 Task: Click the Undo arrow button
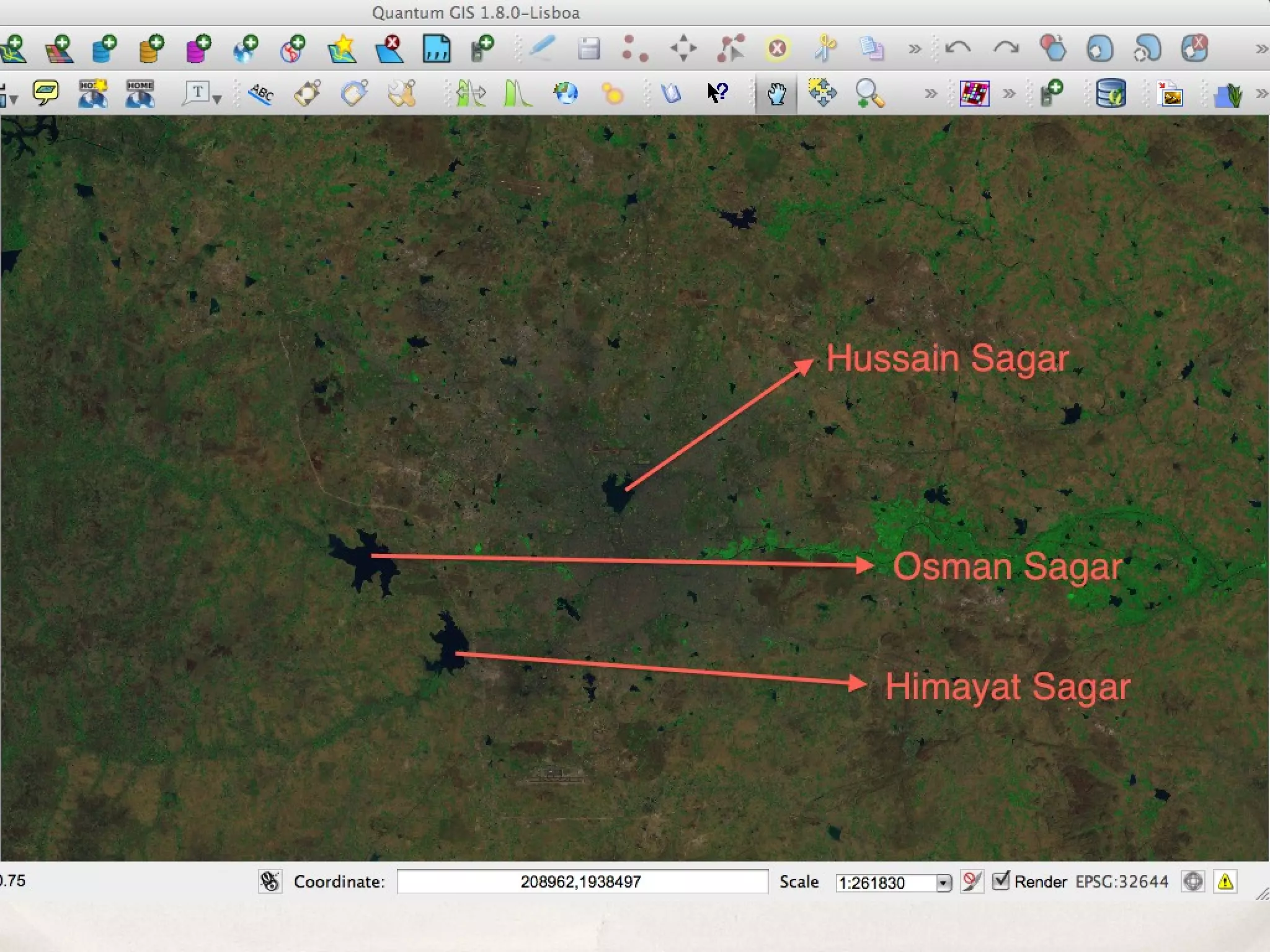pos(959,48)
